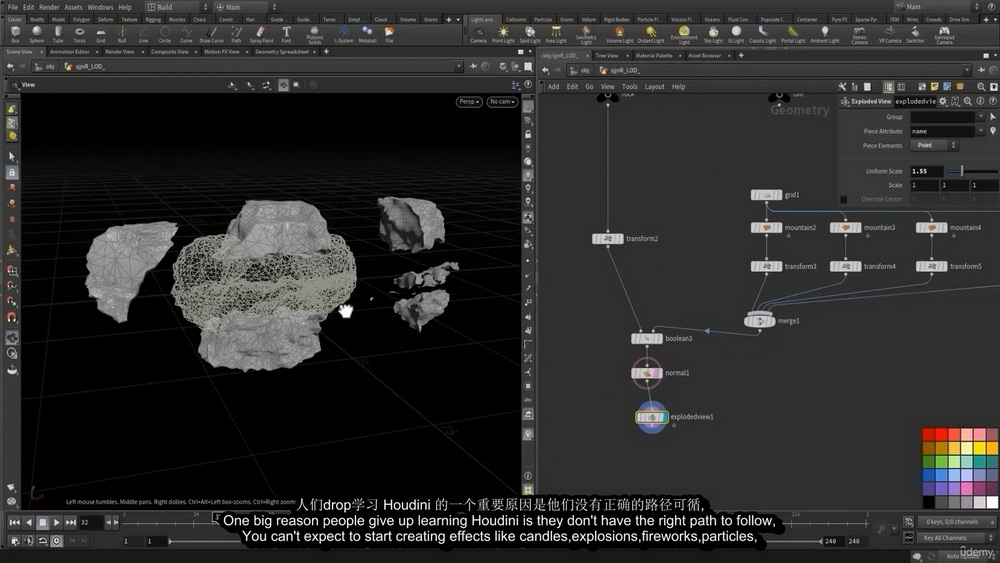Screen dimensions: 1000x563
Task: Switch to the Material Palette tab
Action: [x=654, y=55]
